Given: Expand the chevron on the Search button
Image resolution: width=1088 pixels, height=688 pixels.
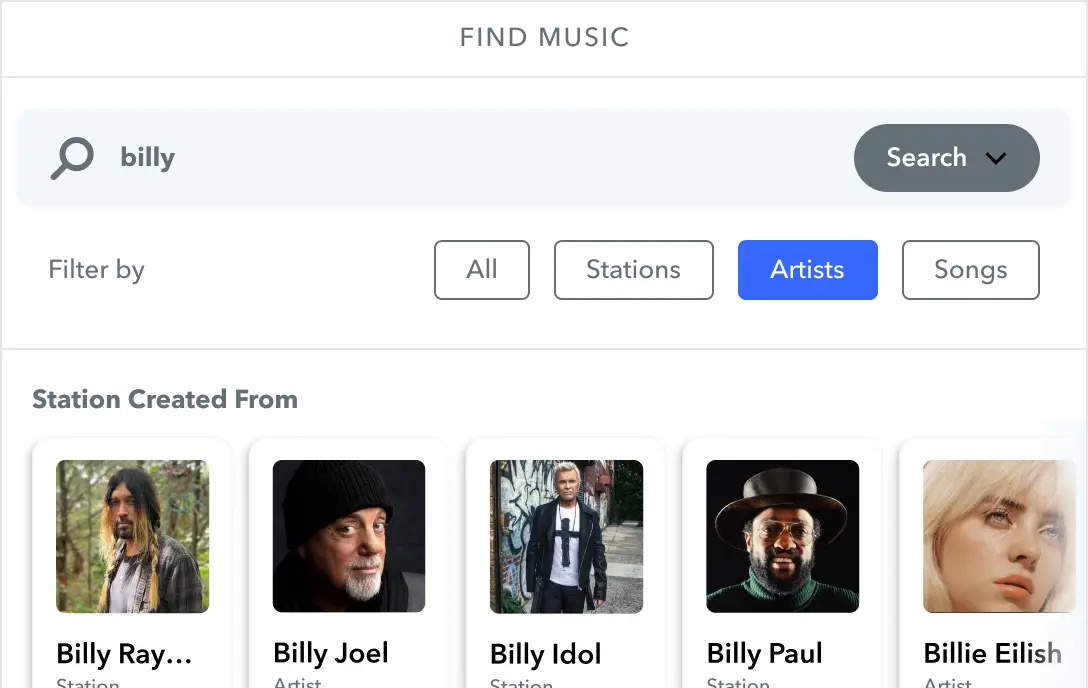Looking at the screenshot, I should tap(996, 157).
